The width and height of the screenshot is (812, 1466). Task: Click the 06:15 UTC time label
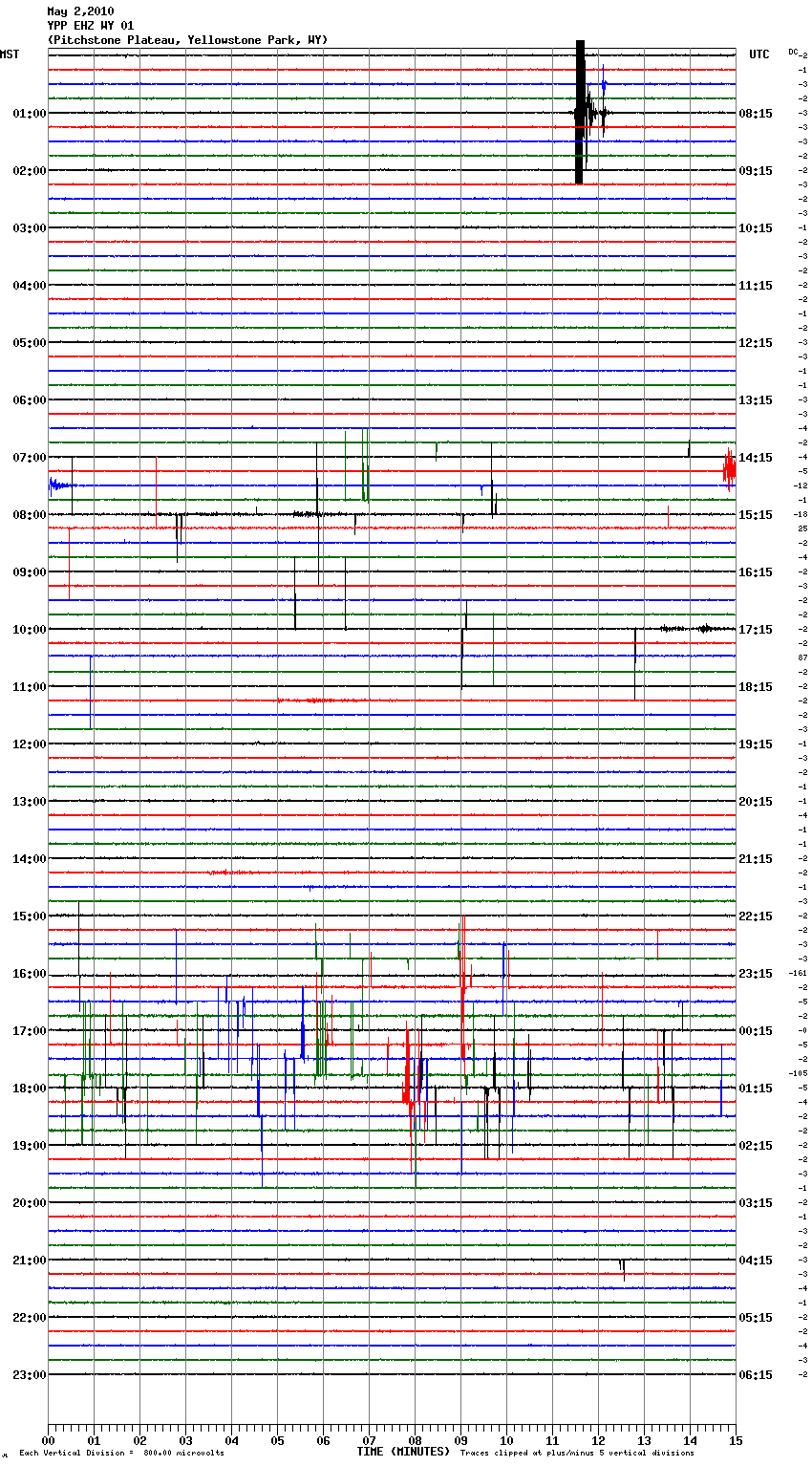[x=756, y=1375]
